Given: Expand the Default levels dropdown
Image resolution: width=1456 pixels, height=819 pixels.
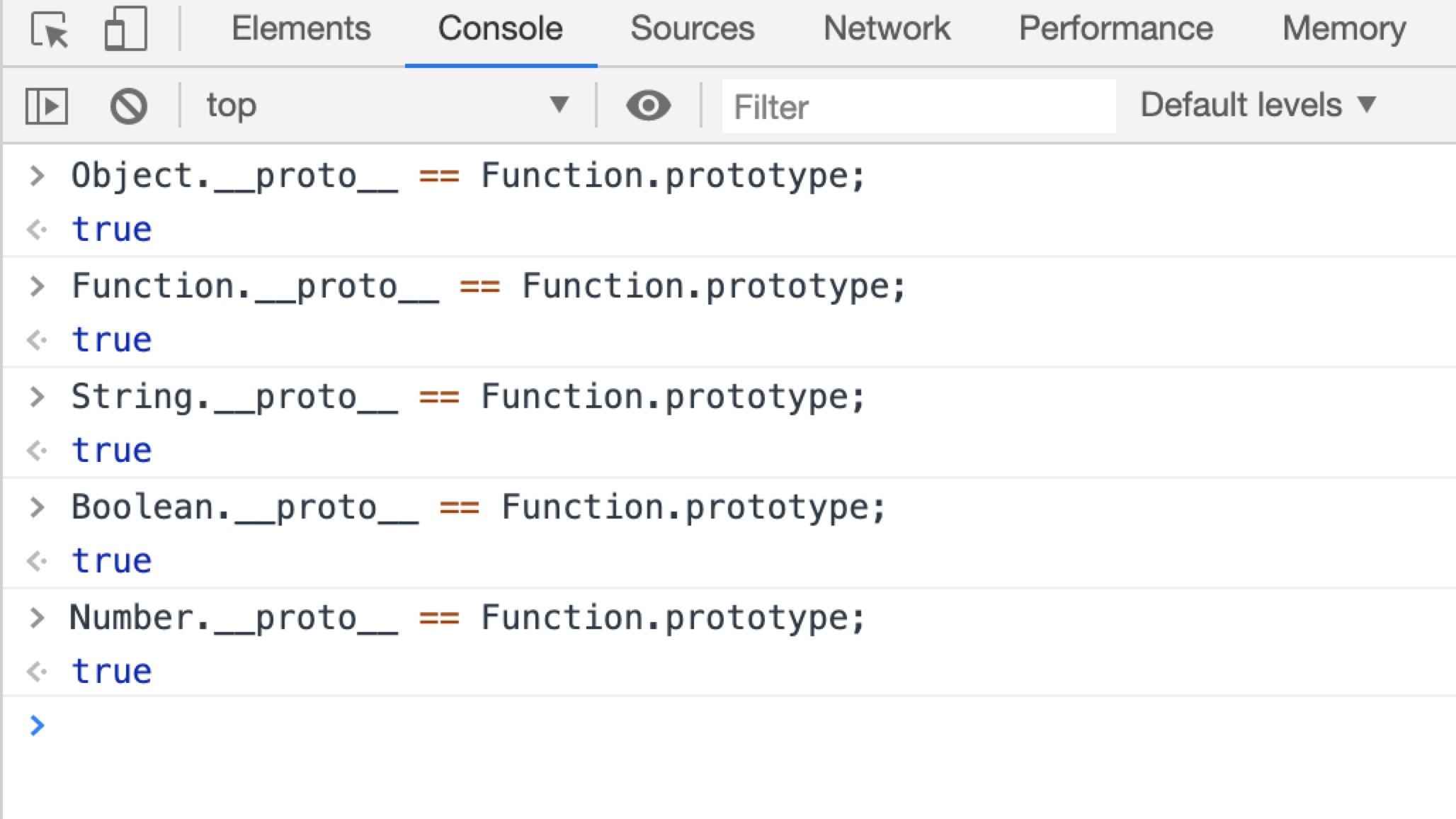Looking at the screenshot, I should click(x=1258, y=106).
